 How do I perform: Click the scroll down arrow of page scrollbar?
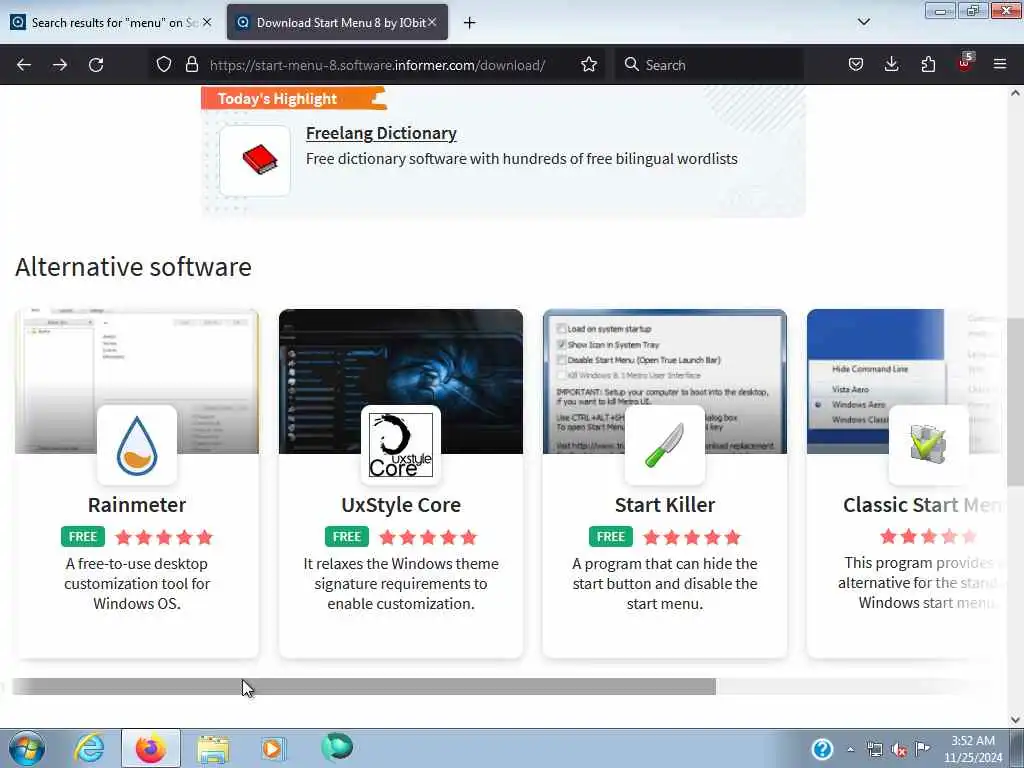pyautogui.click(x=1015, y=720)
